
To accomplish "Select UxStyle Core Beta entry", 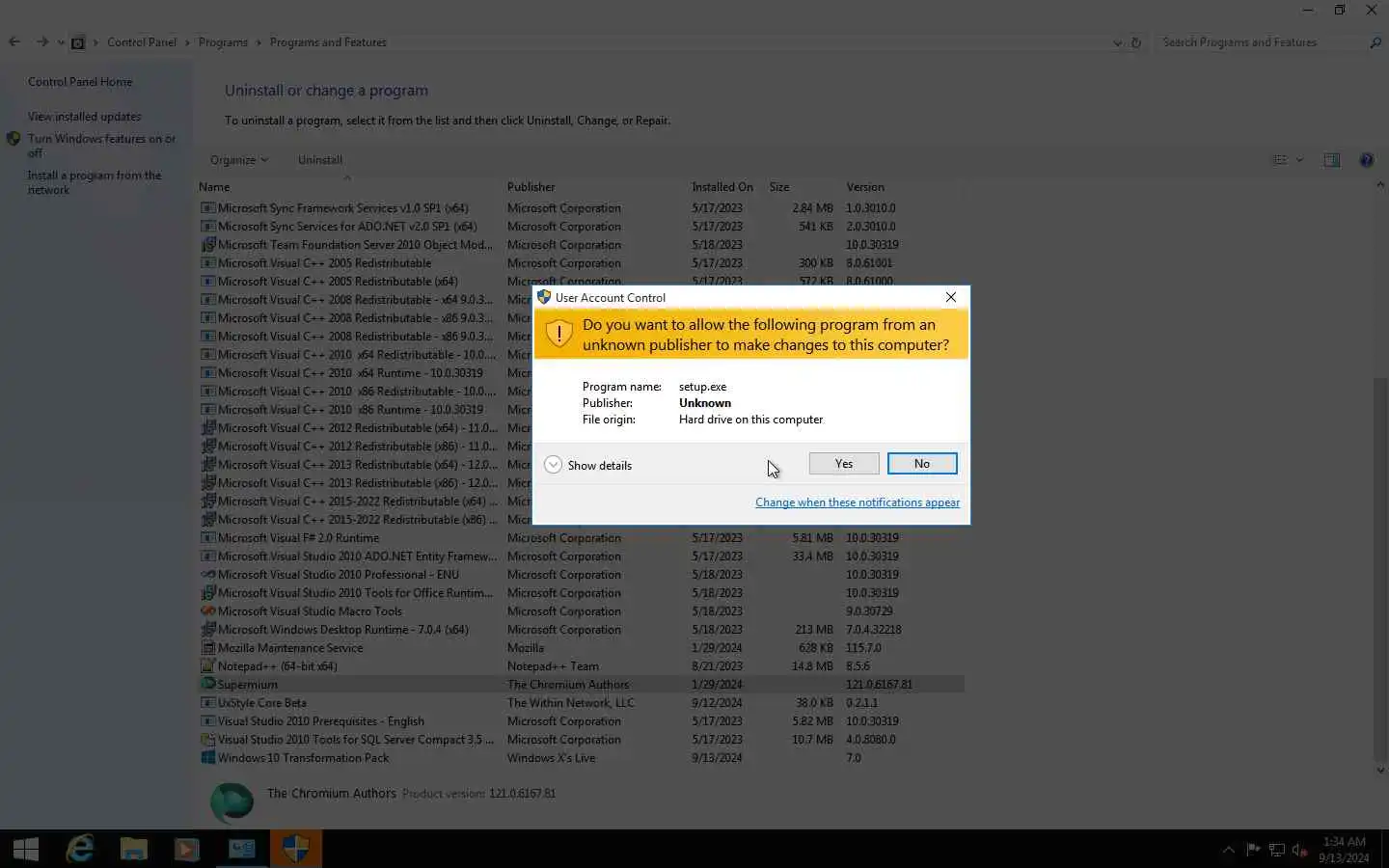I will coord(581,703).
